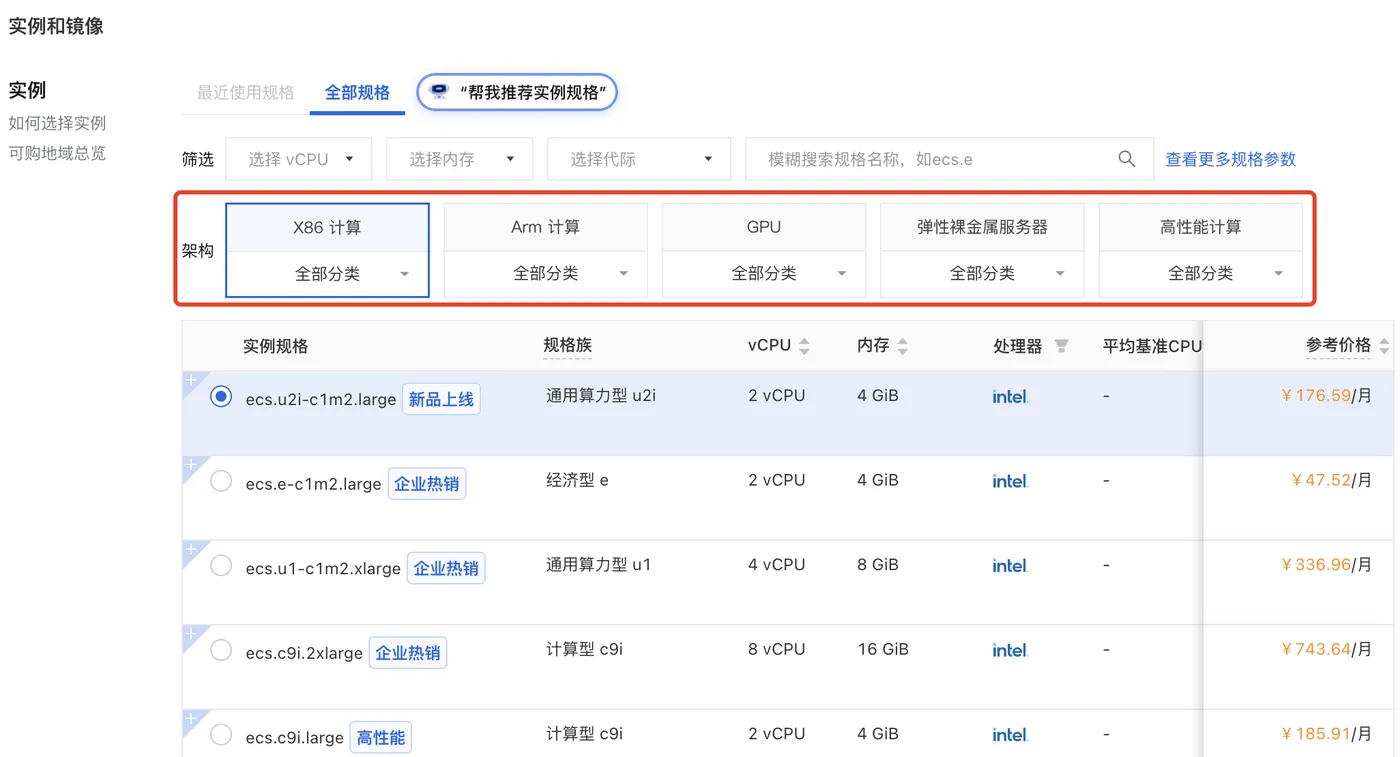This screenshot has height=757, width=1400.
Task: Expand row plus icon for ecs.e-c1m2.large
Action: pos(189,464)
